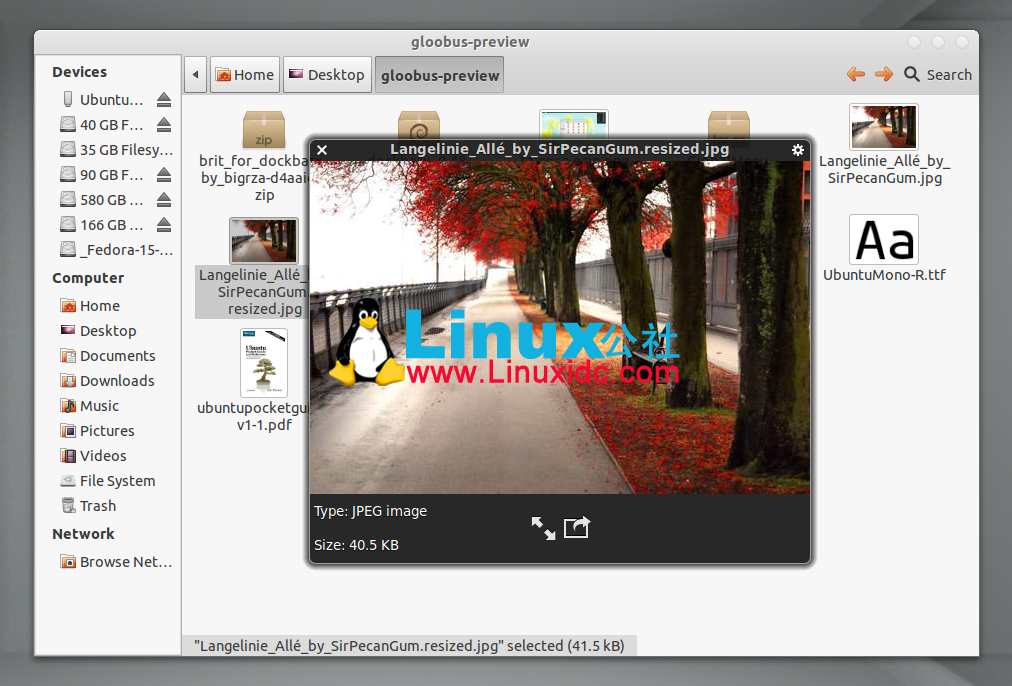Viewport: 1012px width, 686px height.
Task: Navigate to Home in path bar
Action: point(244,75)
